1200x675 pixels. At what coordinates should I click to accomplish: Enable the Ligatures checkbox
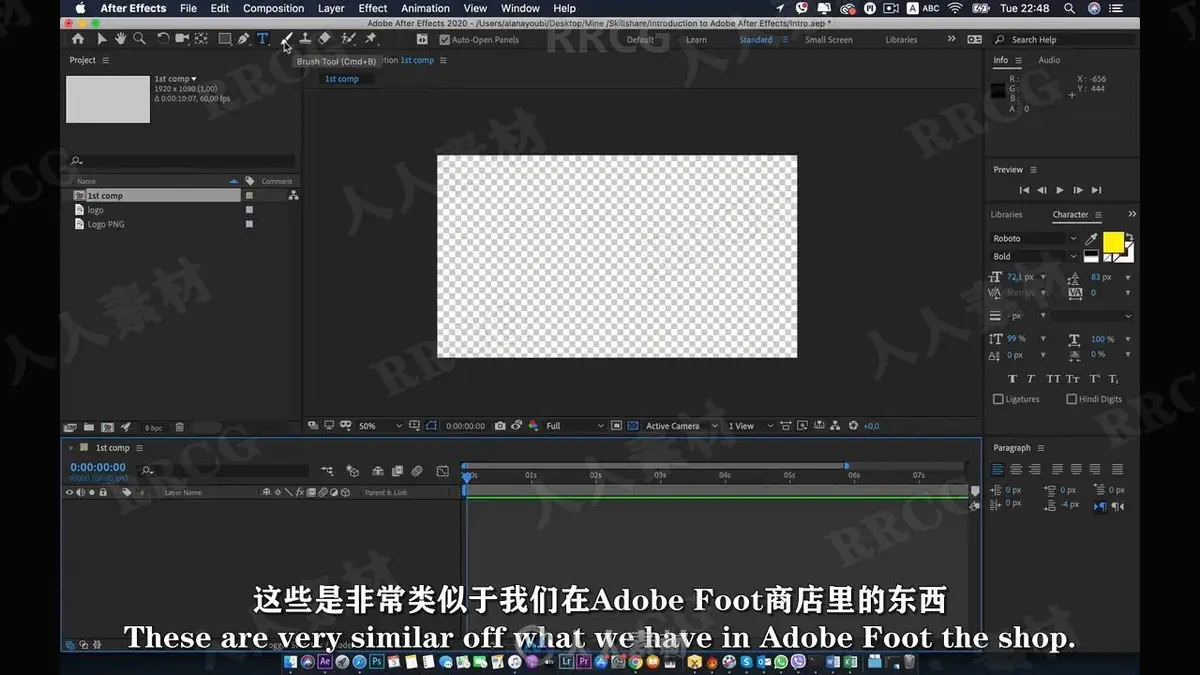[x=998, y=399]
